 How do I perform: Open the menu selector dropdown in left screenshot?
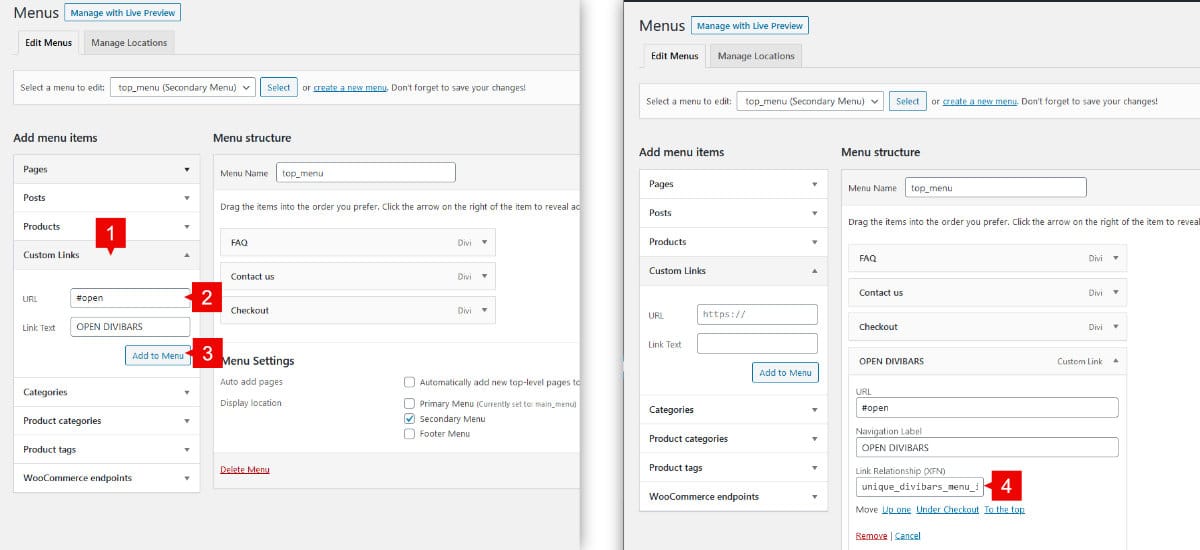click(x=182, y=87)
